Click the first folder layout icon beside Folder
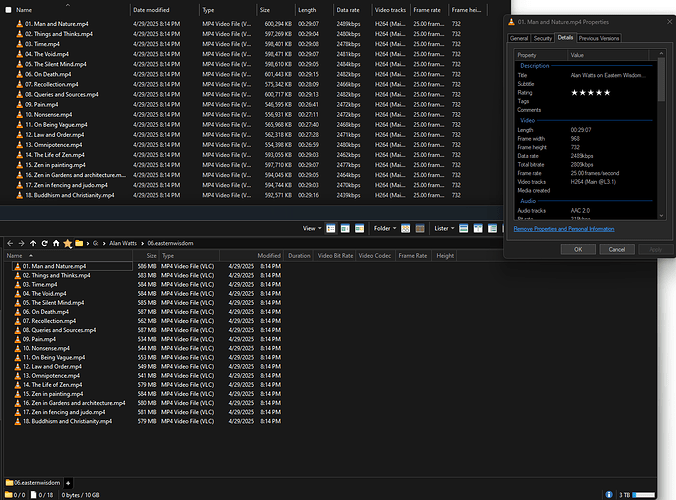 405,228
